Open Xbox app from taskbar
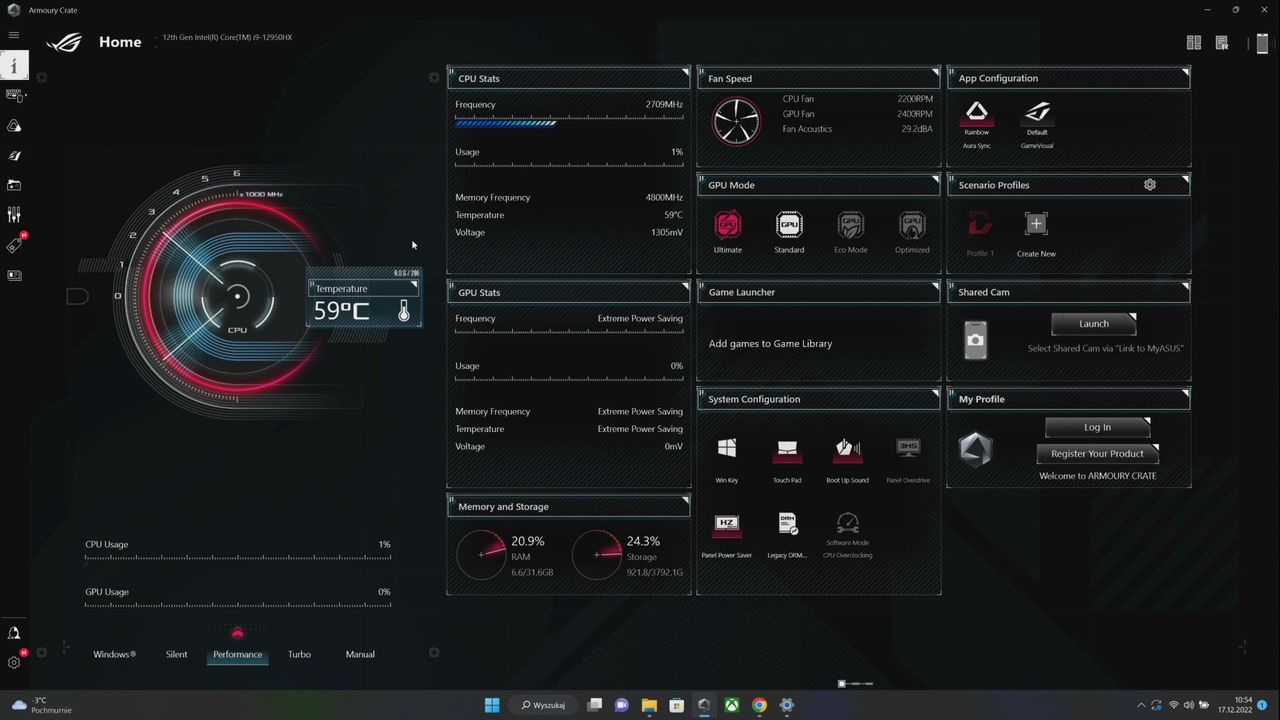 [x=732, y=705]
